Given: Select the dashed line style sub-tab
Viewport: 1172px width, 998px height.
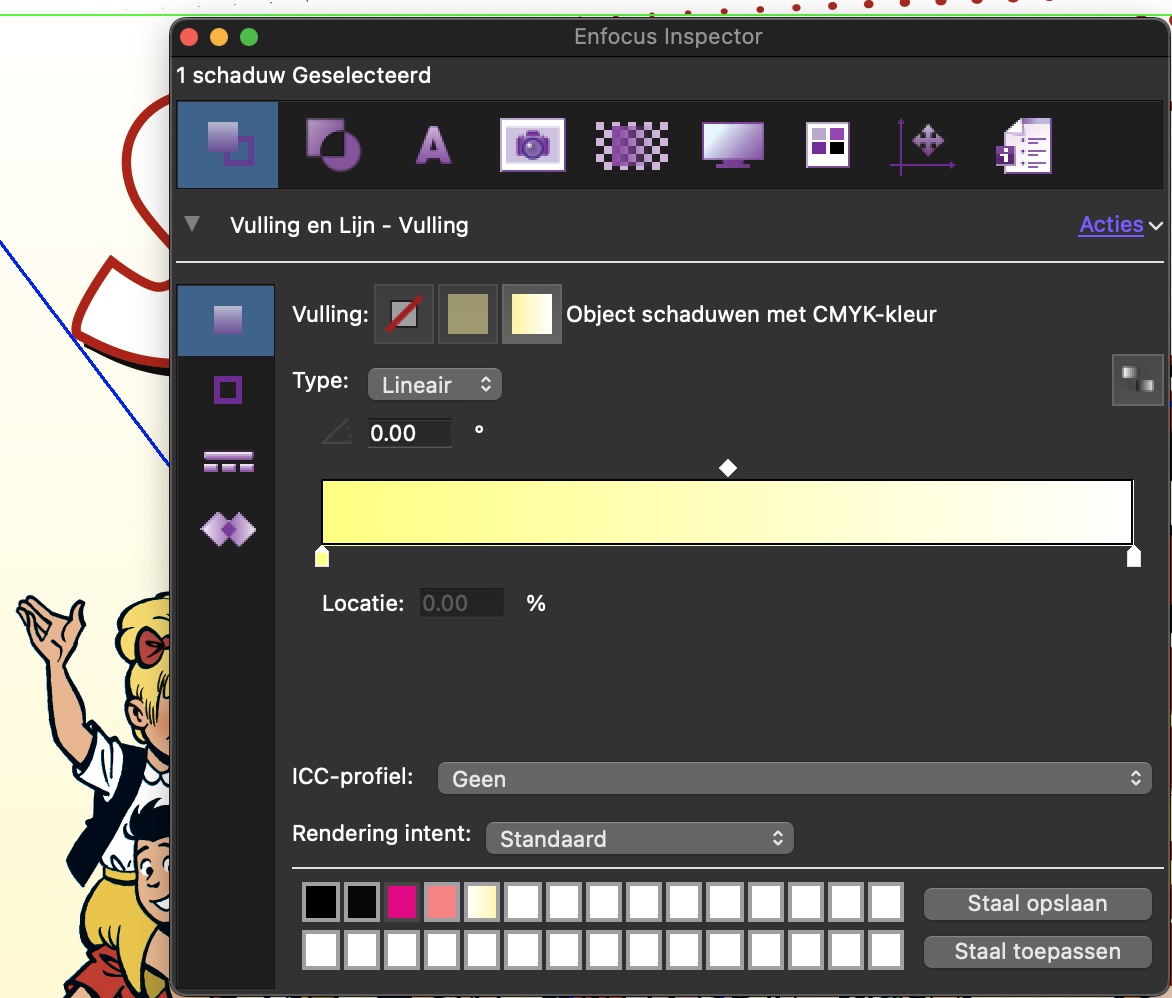Looking at the screenshot, I should pyautogui.click(x=229, y=461).
